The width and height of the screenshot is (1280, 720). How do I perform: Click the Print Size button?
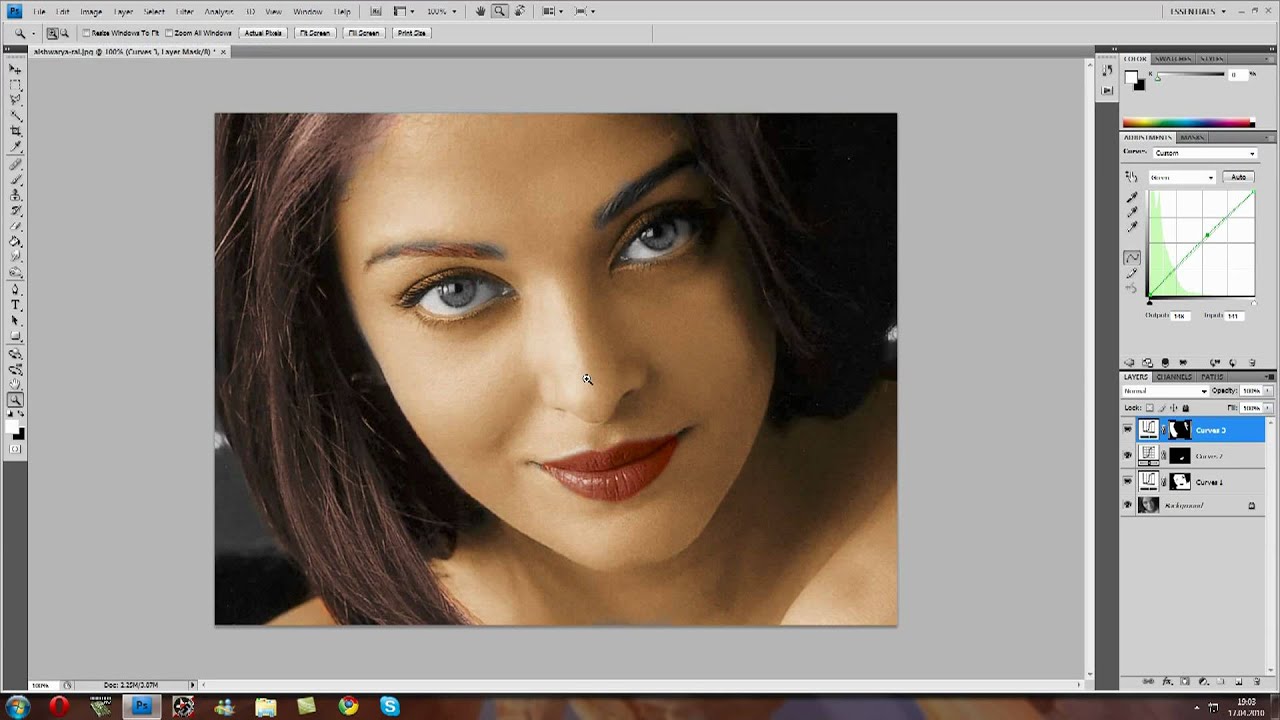click(x=412, y=33)
